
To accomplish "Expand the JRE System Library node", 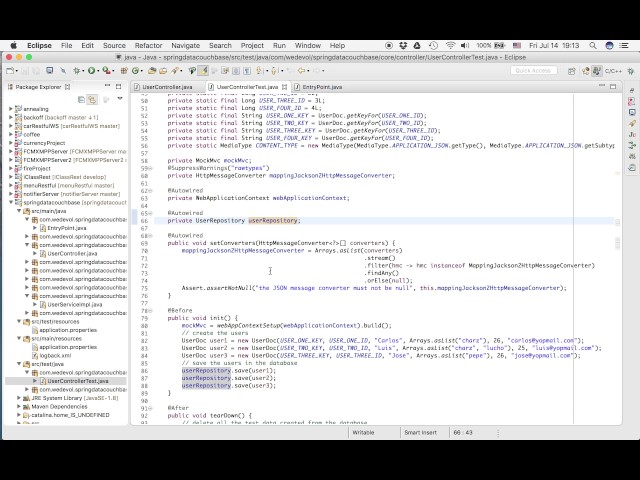I will pos(19,398).
